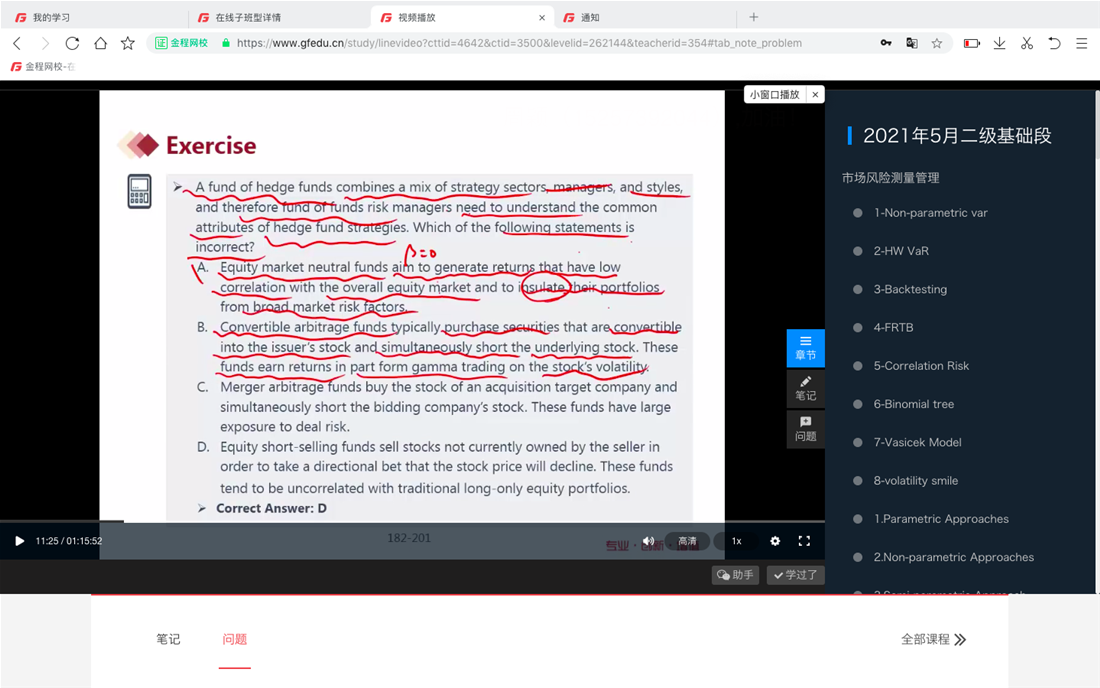Select chapter 6-Binomial tree
This screenshot has height=688, width=1100.
913,404
